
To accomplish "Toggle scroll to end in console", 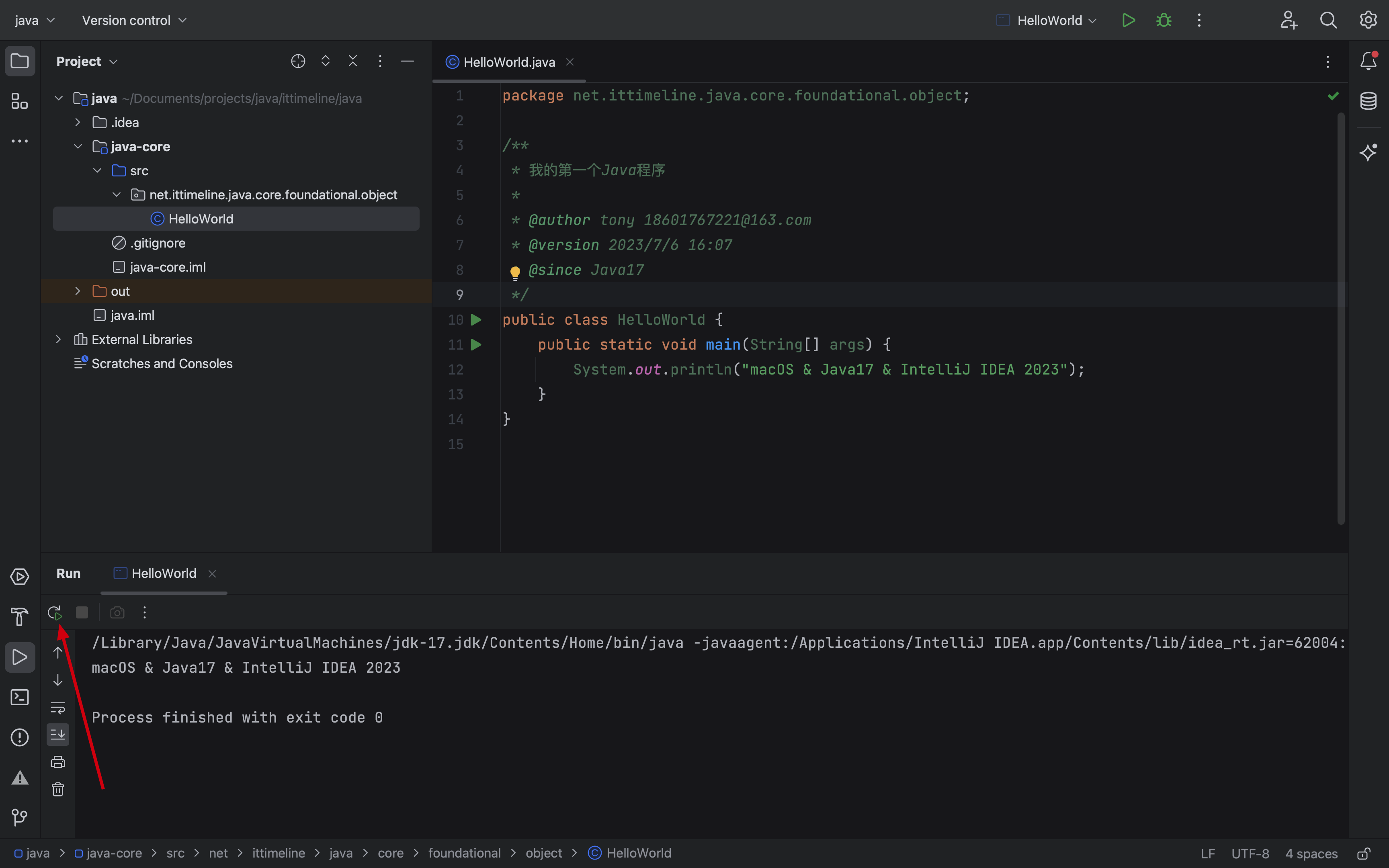I will pos(58,734).
